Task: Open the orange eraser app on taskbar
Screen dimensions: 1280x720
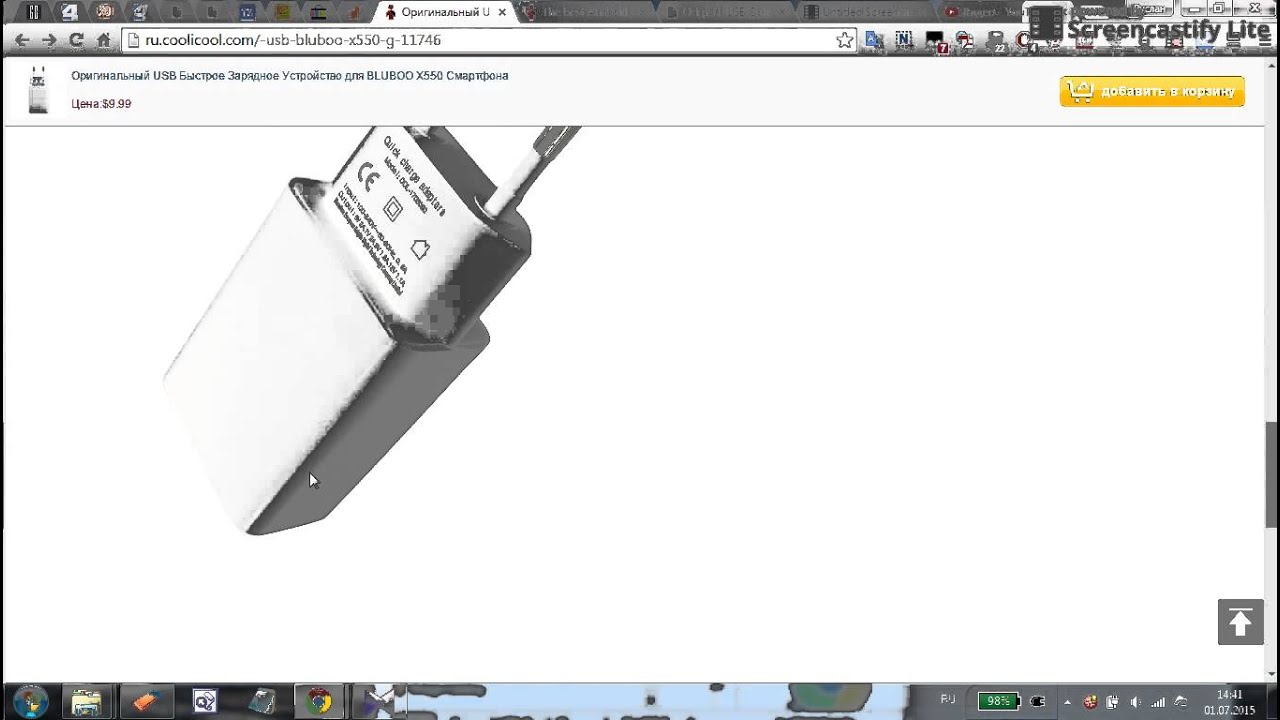Action: pyautogui.click(x=145, y=701)
